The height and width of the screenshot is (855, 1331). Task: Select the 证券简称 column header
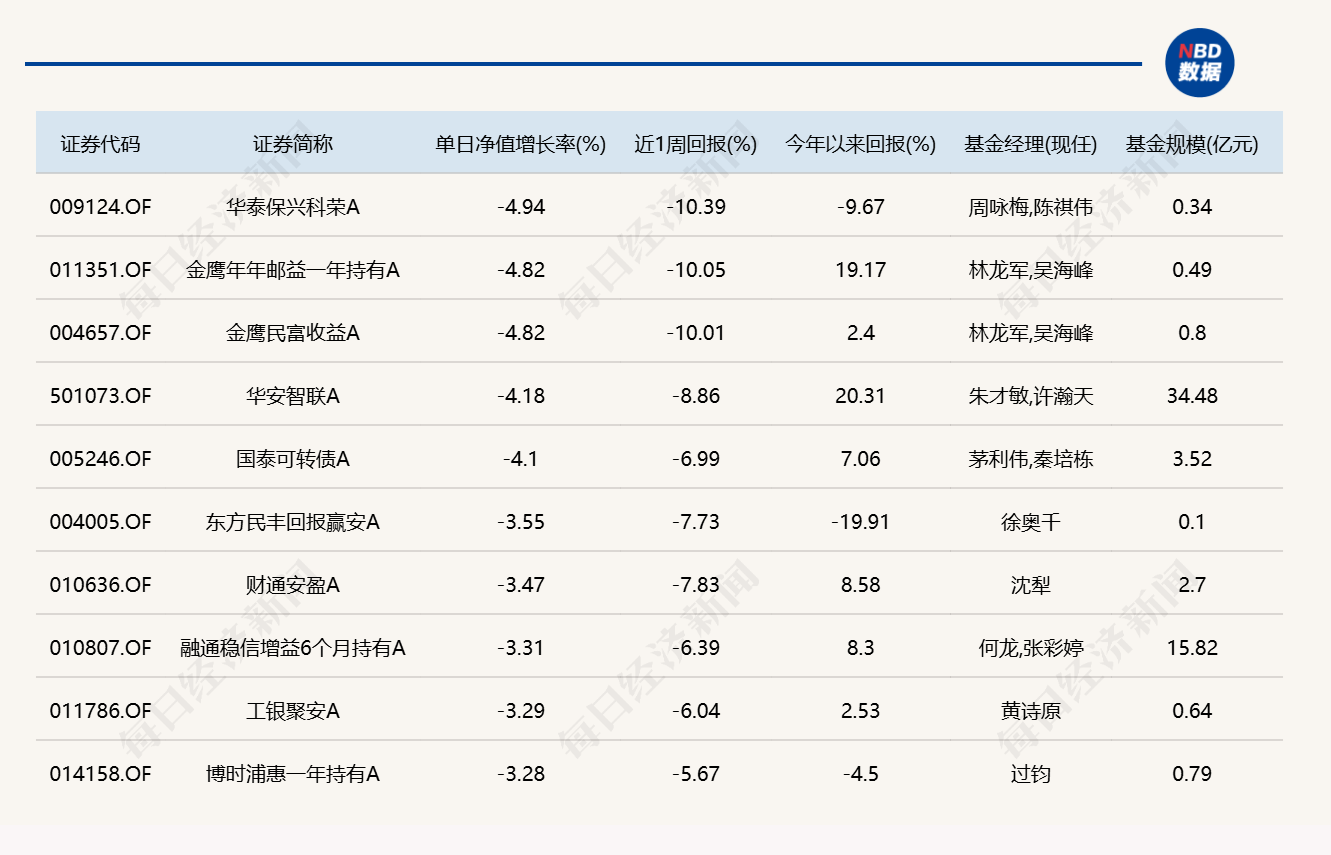click(293, 144)
